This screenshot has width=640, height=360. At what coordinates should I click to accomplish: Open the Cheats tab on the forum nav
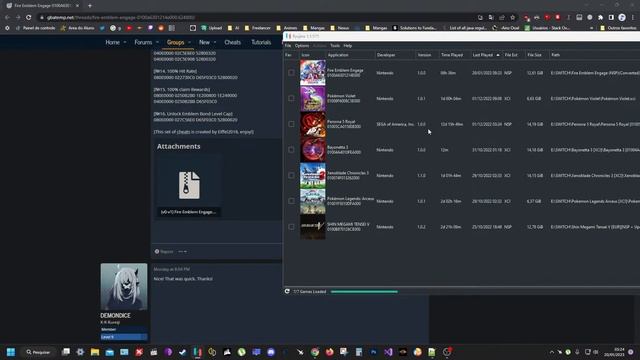pos(232,42)
